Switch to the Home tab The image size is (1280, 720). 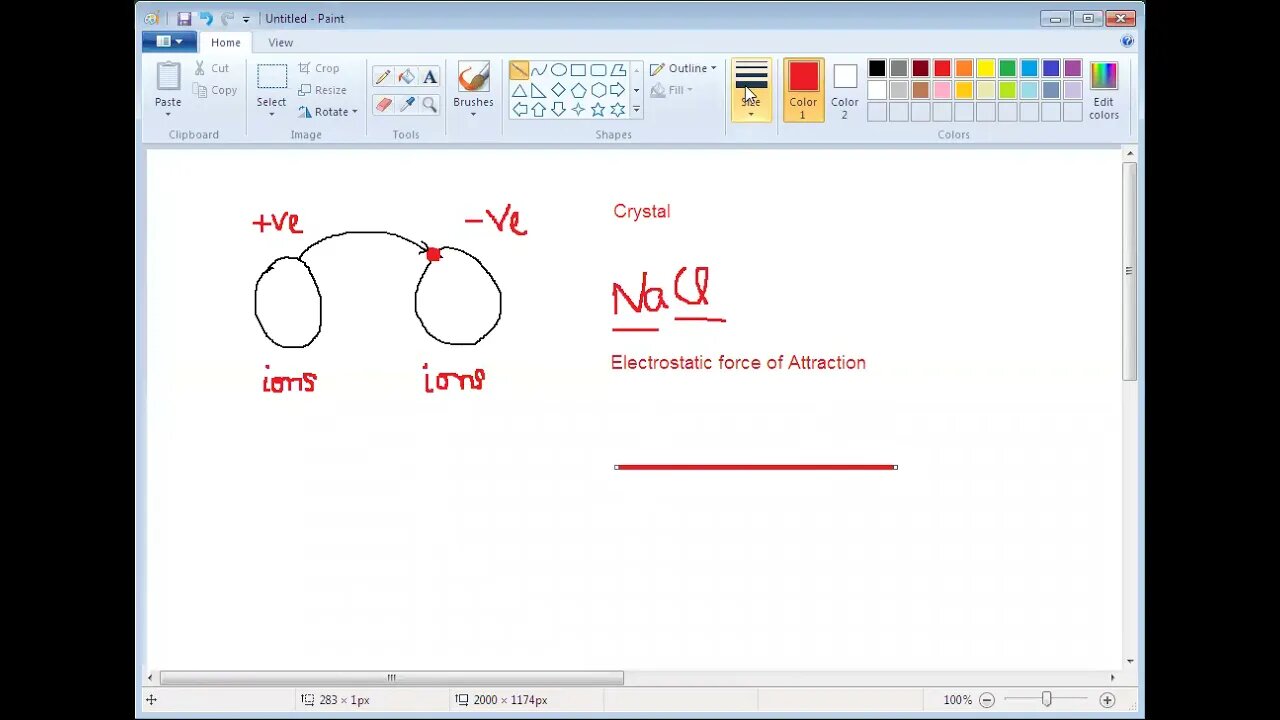pyautogui.click(x=225, y=42)
